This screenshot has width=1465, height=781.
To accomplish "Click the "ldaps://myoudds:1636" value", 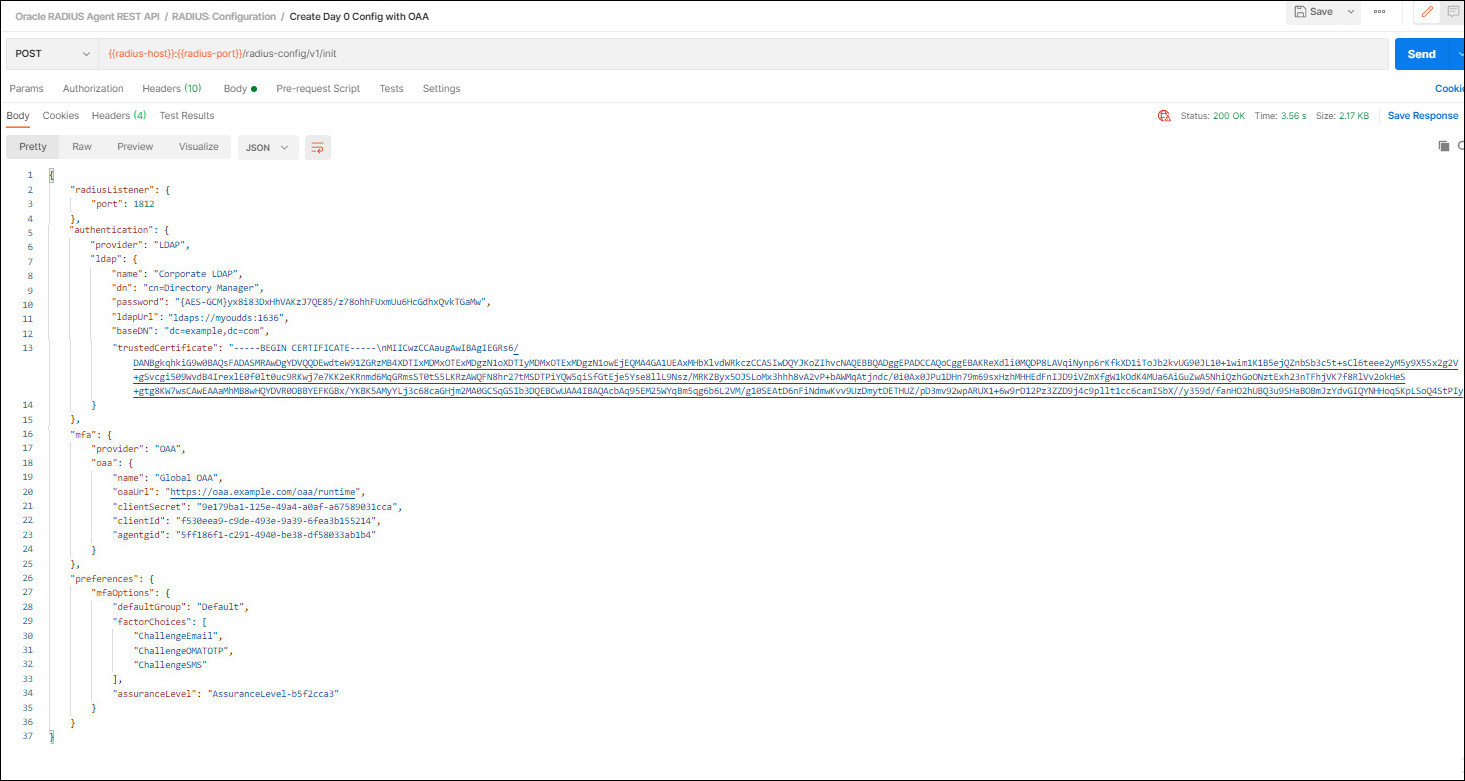I will (228, 317).
